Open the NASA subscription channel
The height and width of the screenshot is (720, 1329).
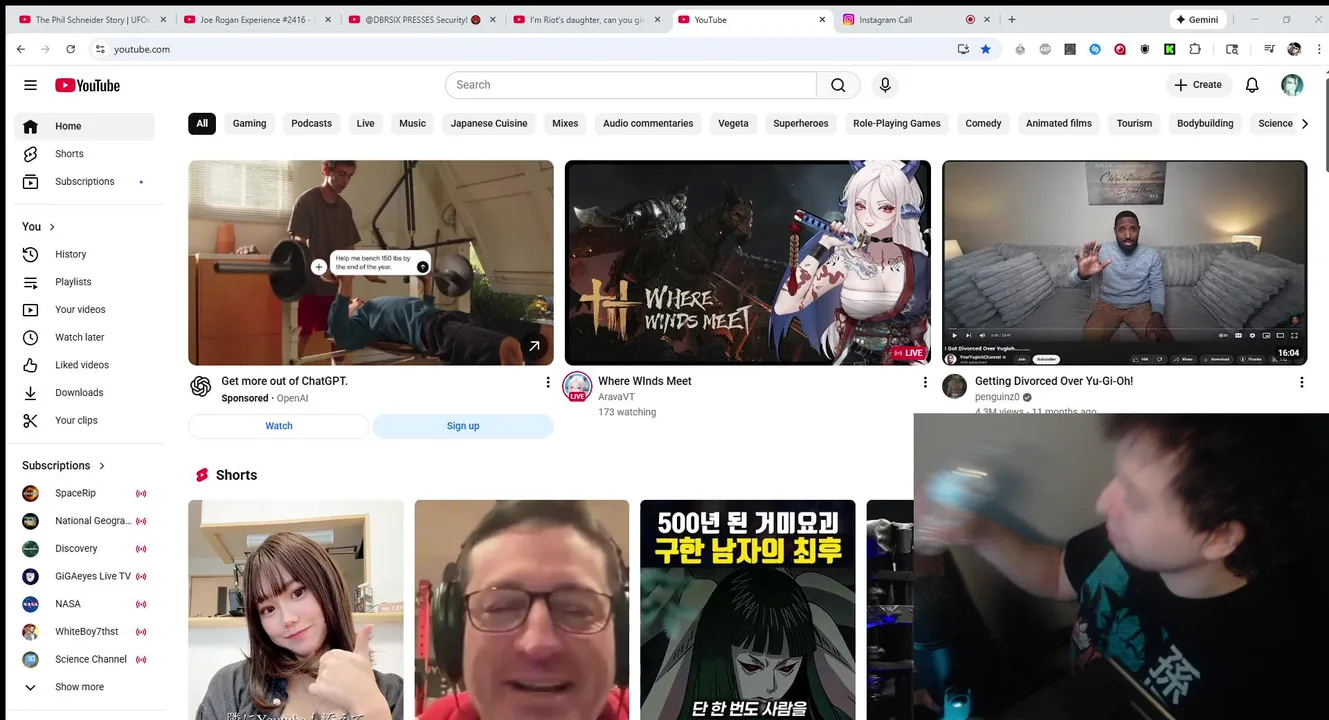click(x=85, y=604)
